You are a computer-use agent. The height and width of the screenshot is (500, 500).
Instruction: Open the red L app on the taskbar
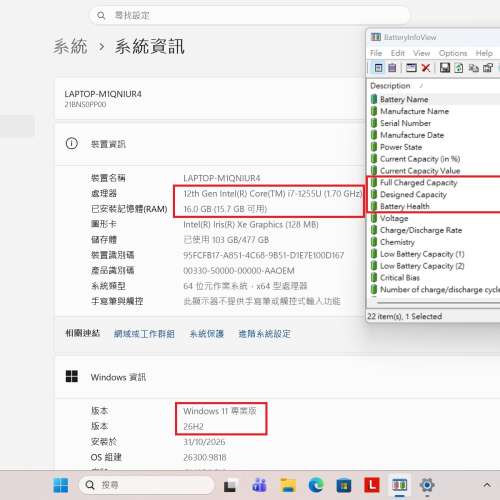pos(372,485)
